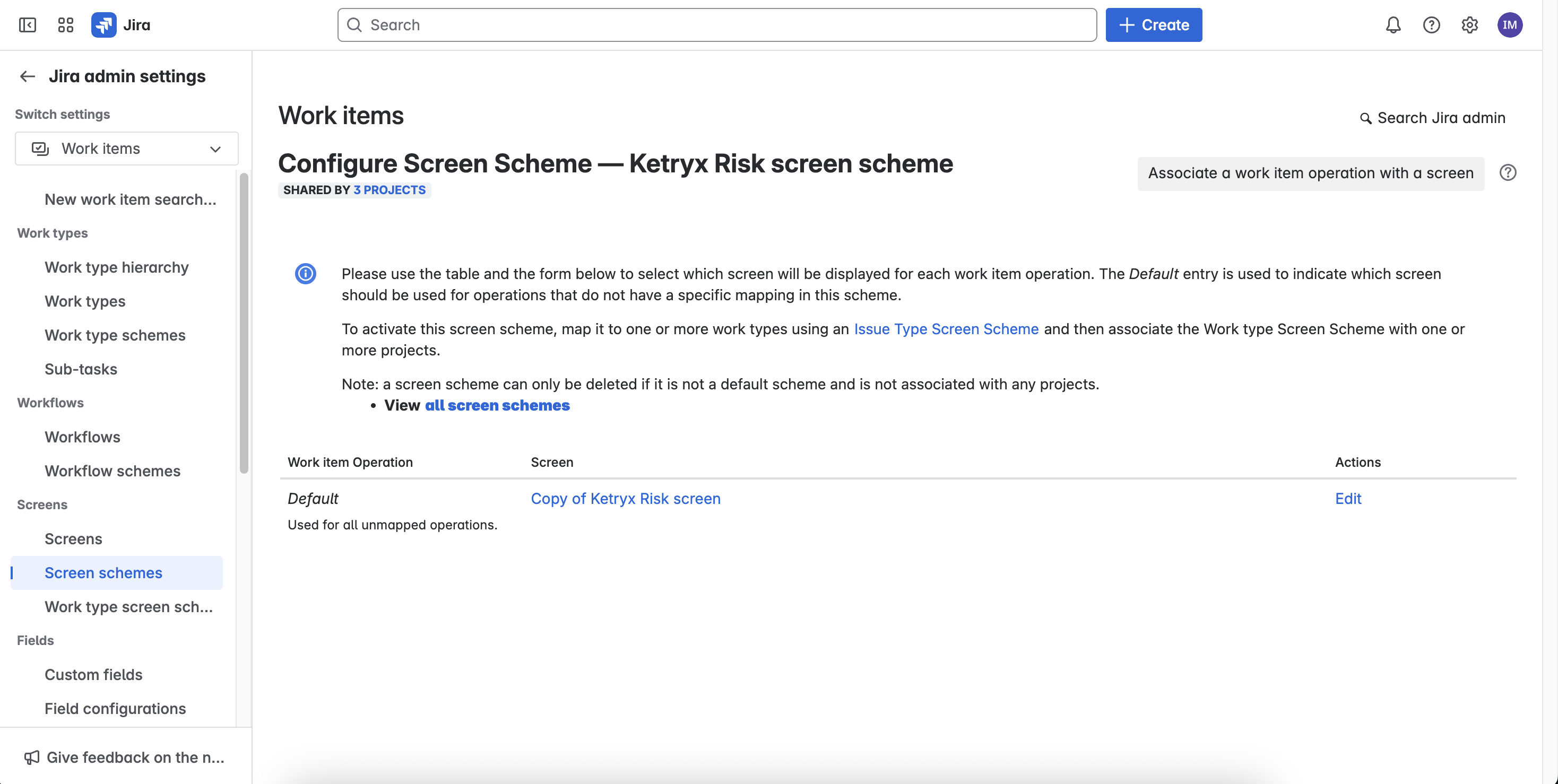1558x784 pixels.
Task: Expand the Work items switch settings dropdown
Action: pyautogui.click(x=127, y=149)
